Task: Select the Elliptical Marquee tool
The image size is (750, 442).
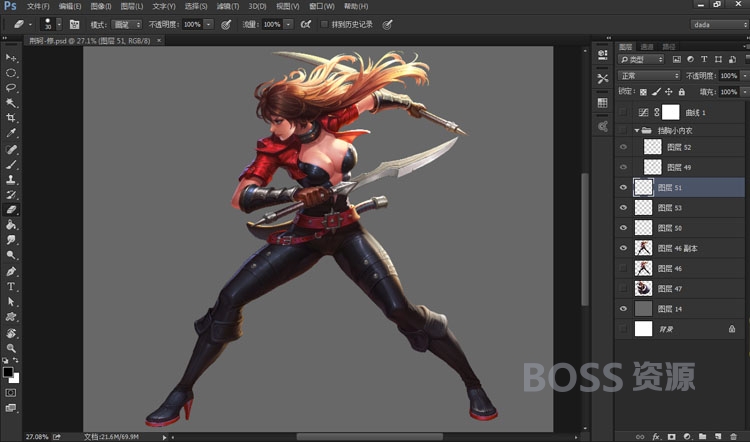Action: pyautogui.click(x=11, y=73)
